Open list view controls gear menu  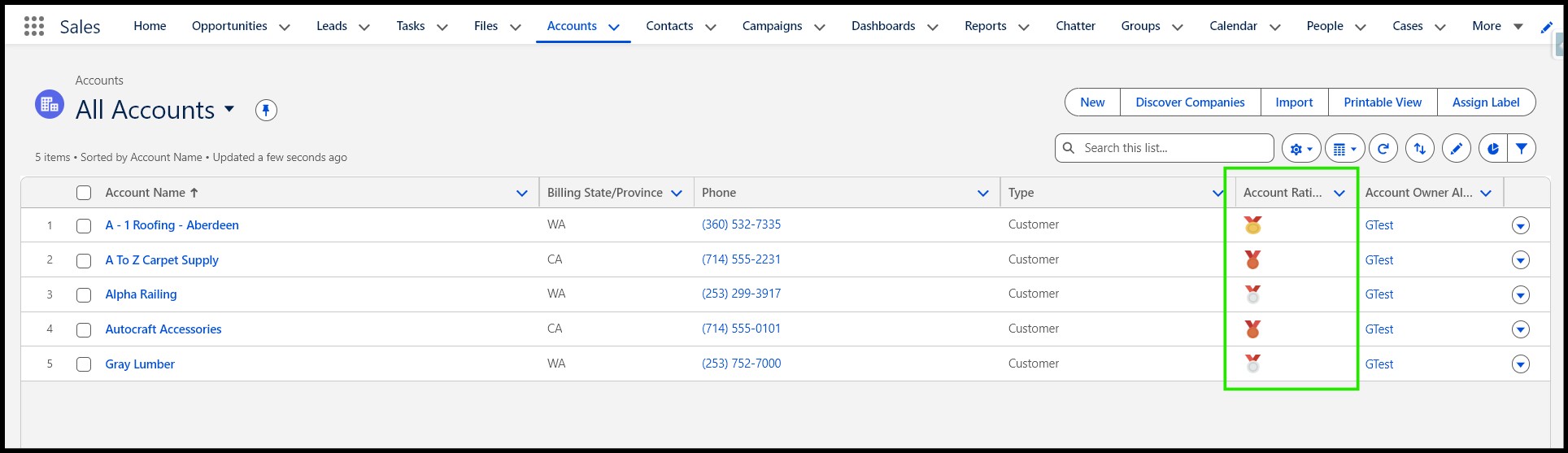pos(1302,149)
